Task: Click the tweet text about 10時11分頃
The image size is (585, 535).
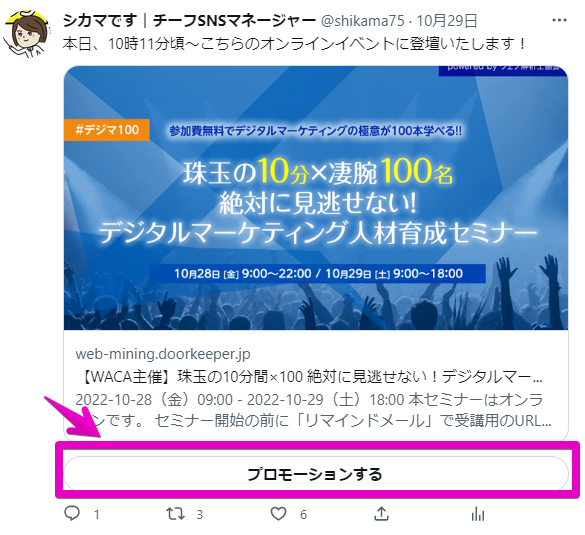Action: point(294,44)
